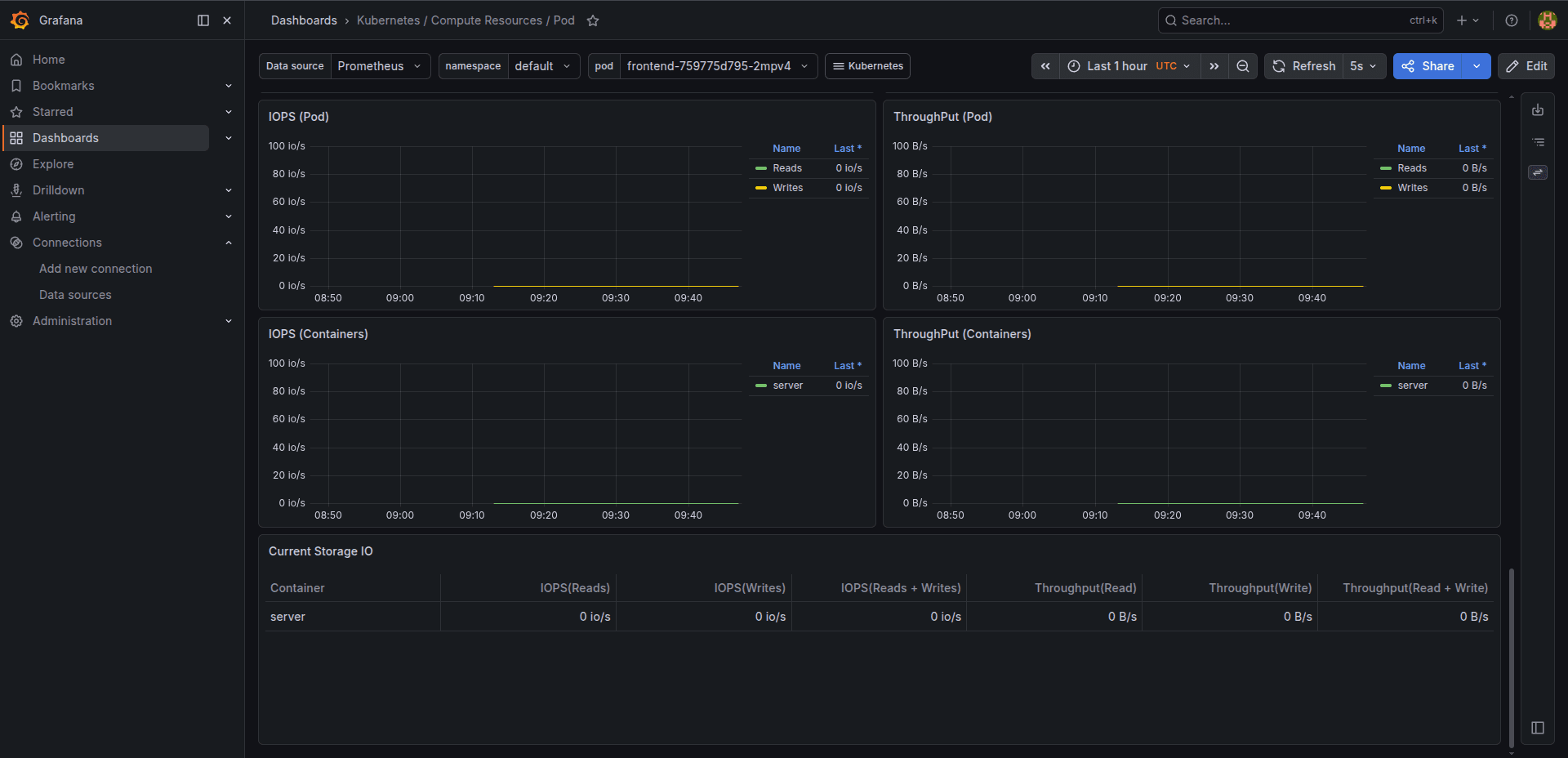
Task: Open Drilldown in sidebar
Action: point(59,190)
